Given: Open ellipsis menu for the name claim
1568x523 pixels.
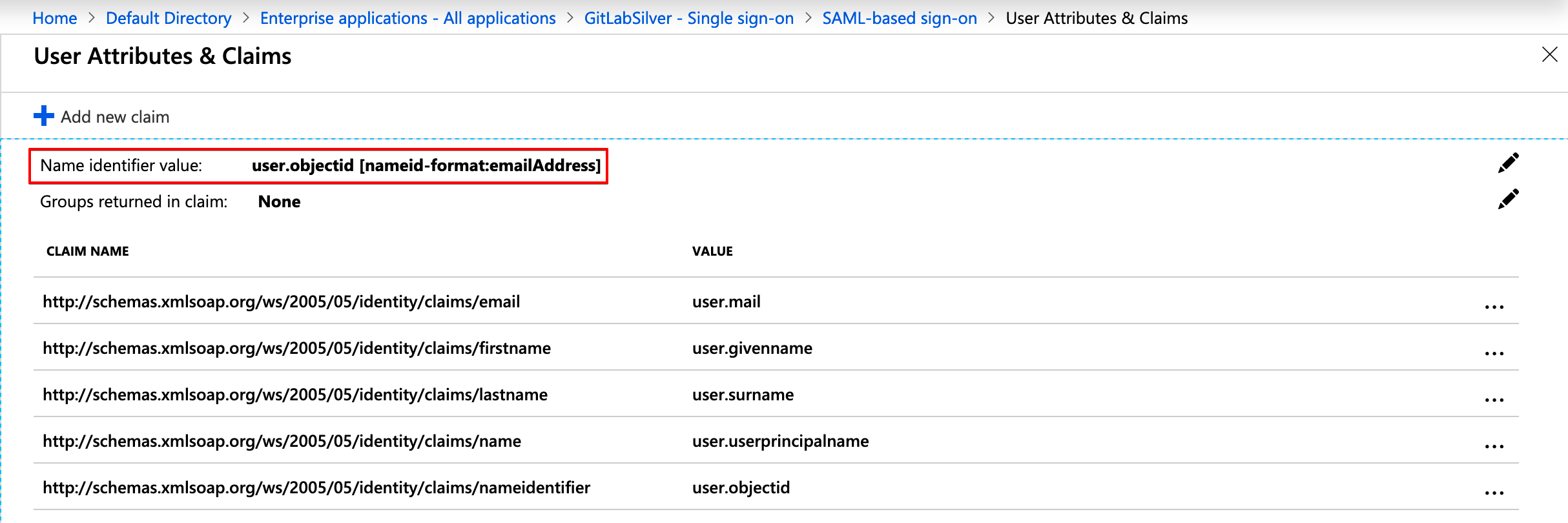Looking at the screenshot, I should [1494, 446].
